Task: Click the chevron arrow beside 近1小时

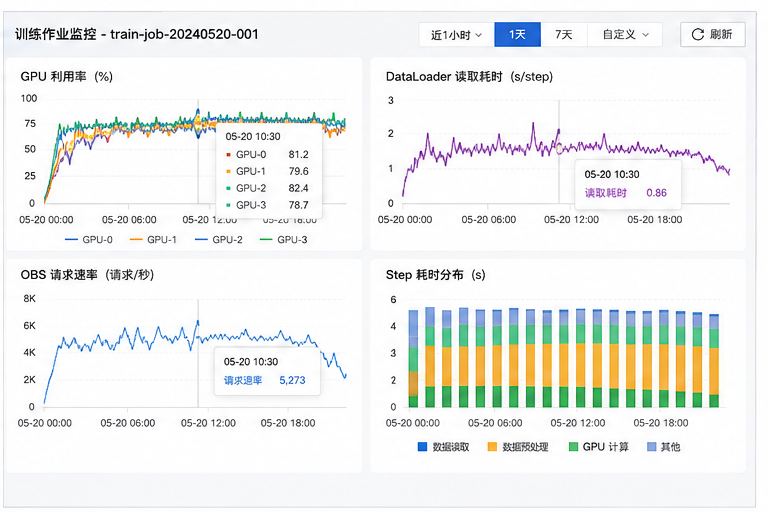Action: pos(479,35)
